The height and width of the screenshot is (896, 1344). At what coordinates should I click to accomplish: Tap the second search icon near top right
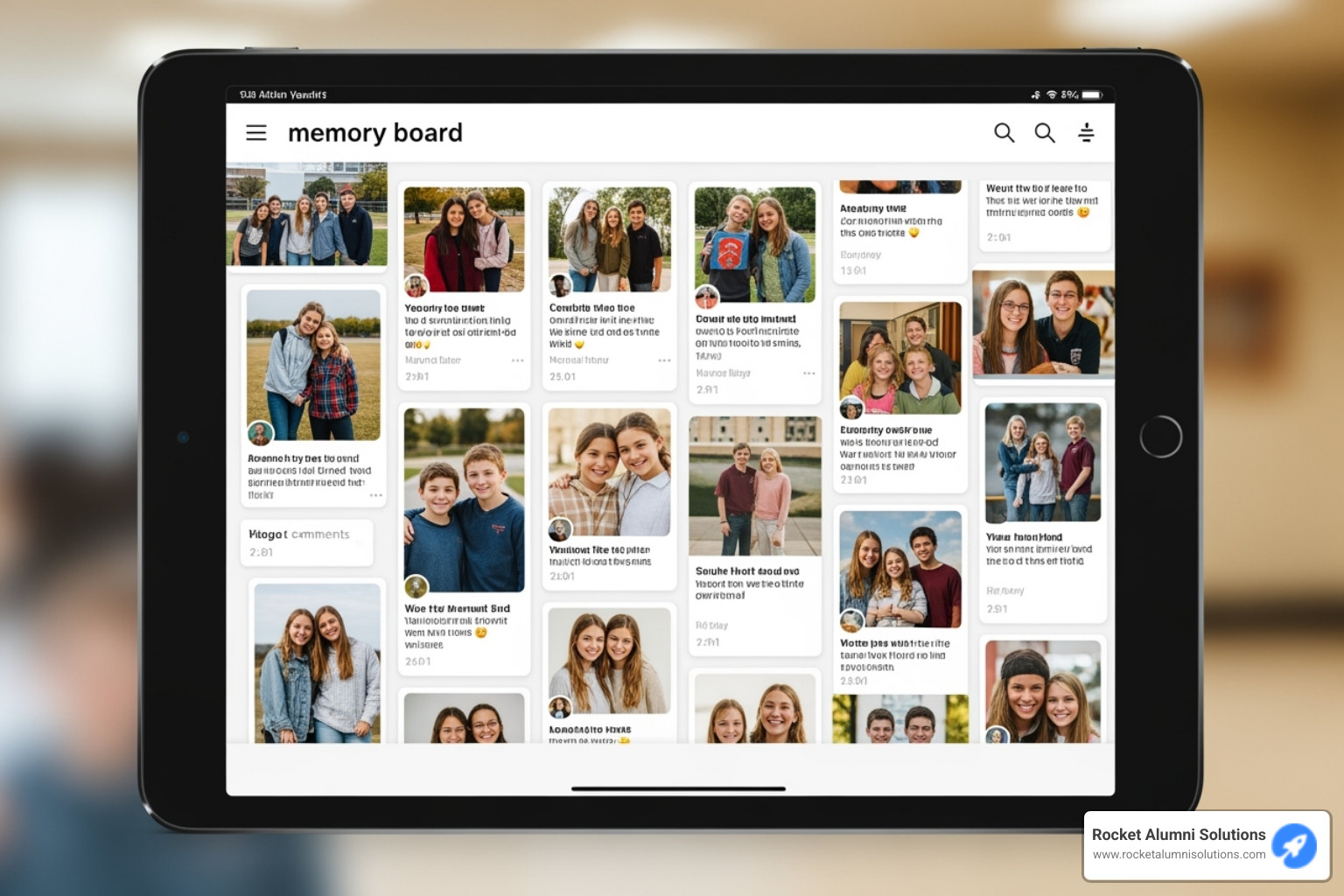[x=1045, y=133]
